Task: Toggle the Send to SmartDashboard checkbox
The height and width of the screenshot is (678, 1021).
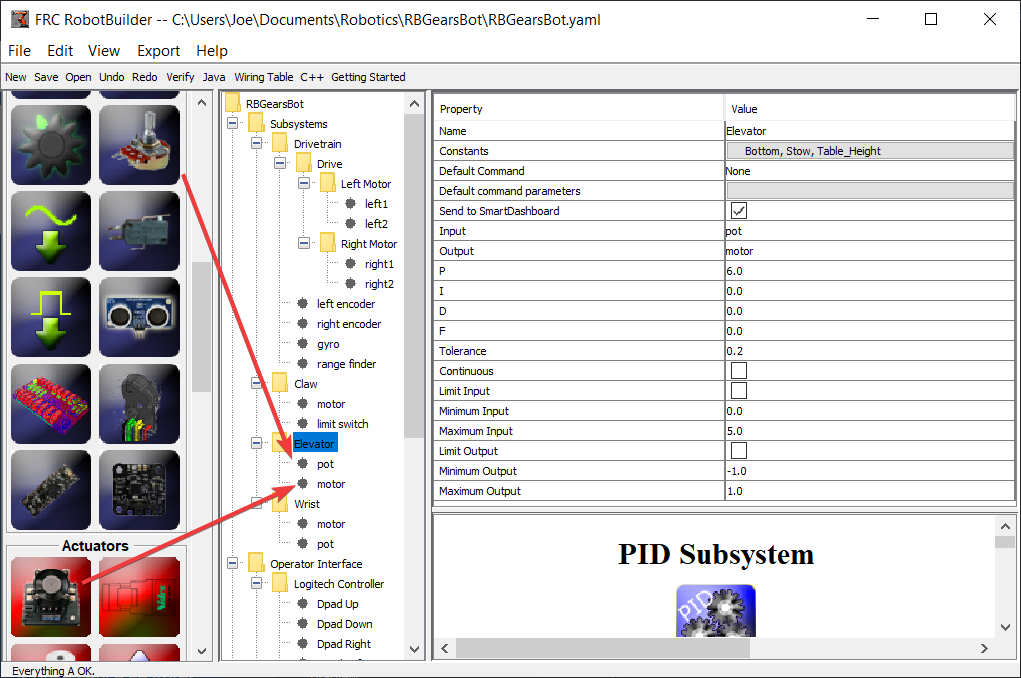Action: pyautogui.click(x=737, y=211)
